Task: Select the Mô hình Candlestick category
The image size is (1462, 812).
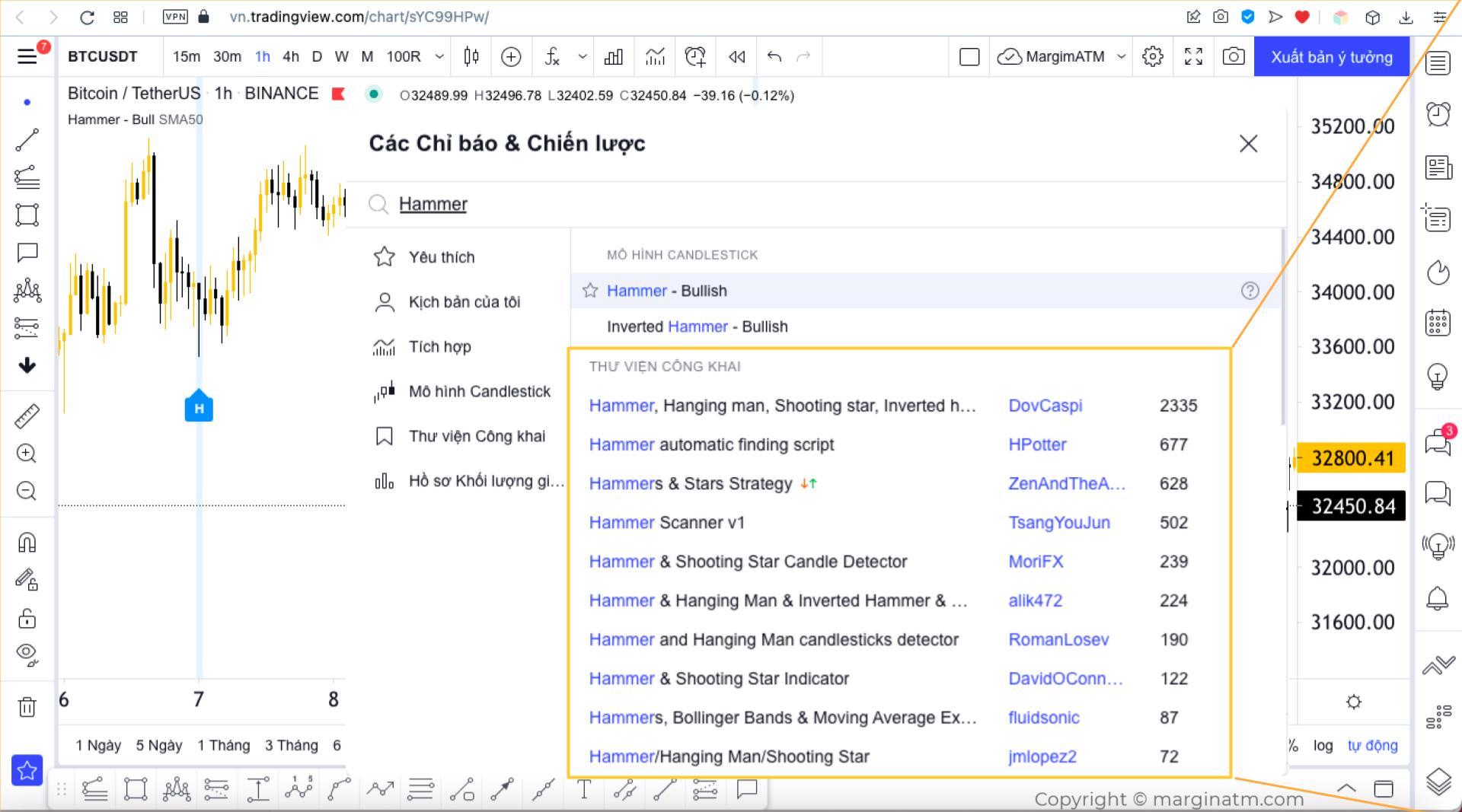Action: click(x=479, y=392)
